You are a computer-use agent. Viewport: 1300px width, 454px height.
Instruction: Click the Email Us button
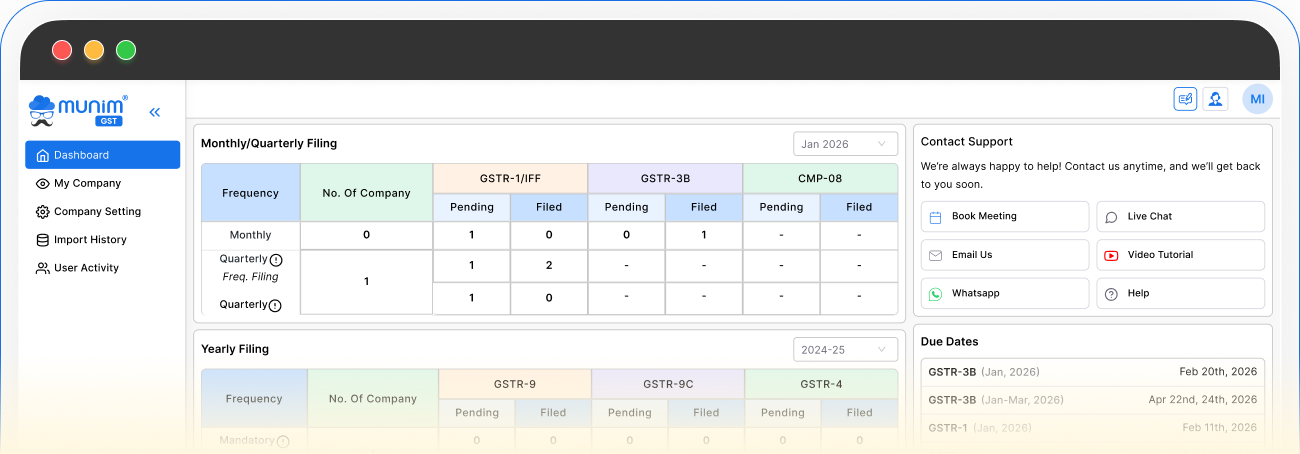point(1005,255)
